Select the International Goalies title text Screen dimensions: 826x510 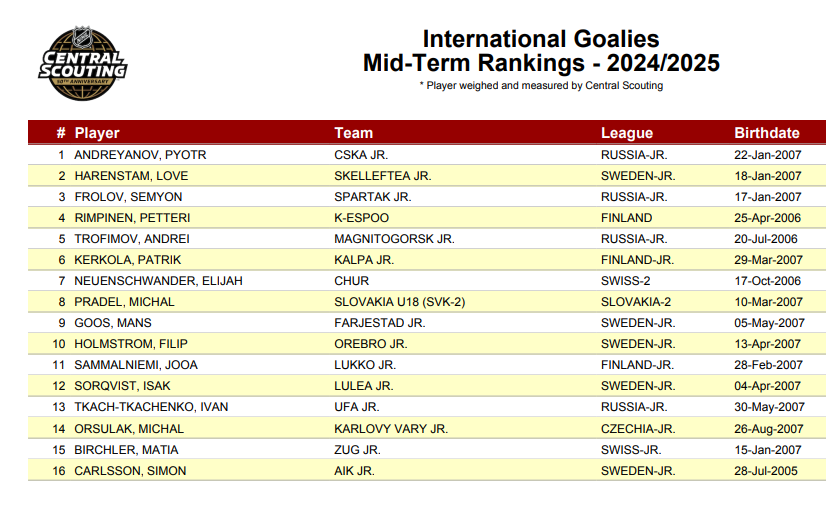pyautogui.click(x=541, y=39)
